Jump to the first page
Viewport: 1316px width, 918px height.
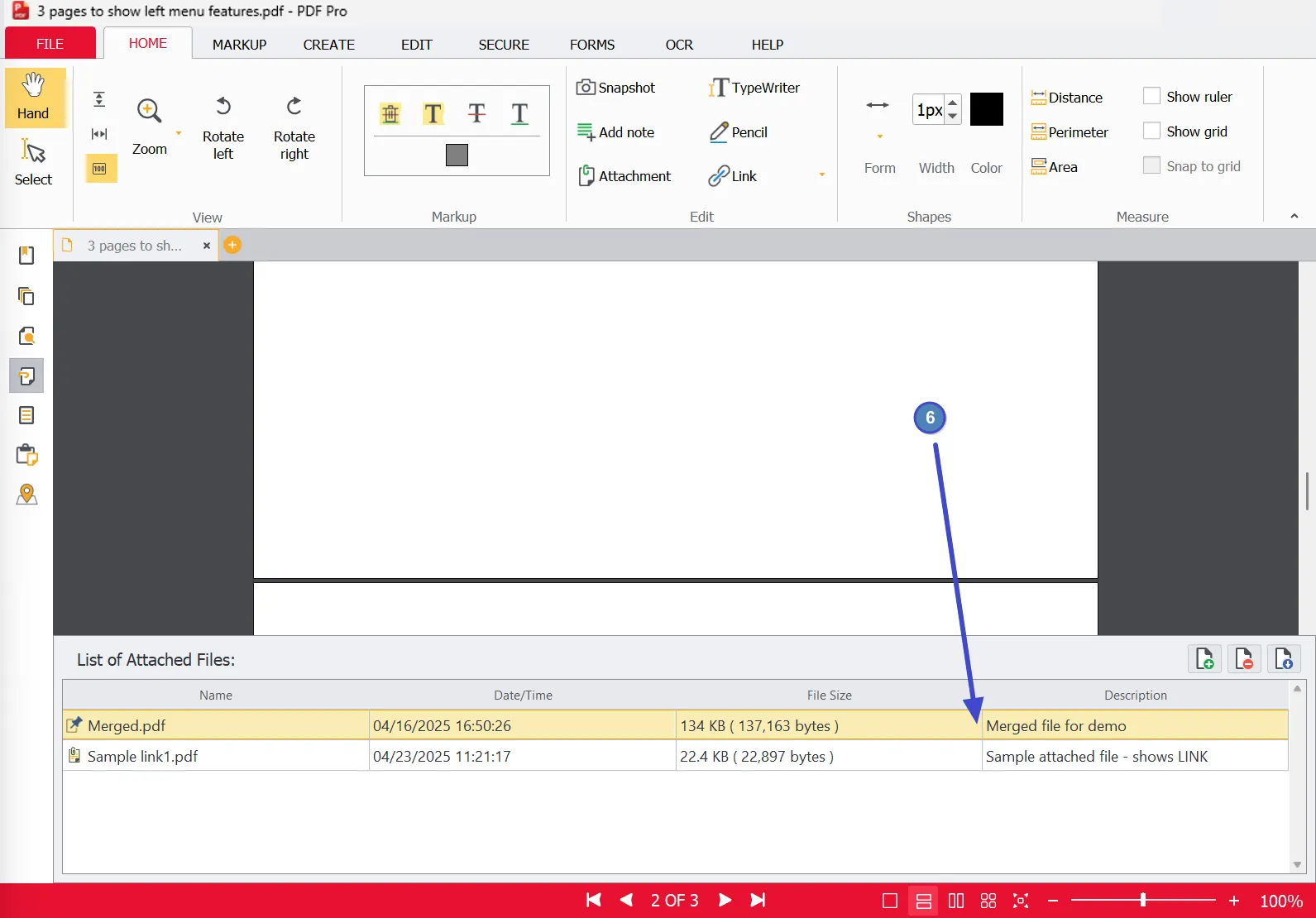594,900
